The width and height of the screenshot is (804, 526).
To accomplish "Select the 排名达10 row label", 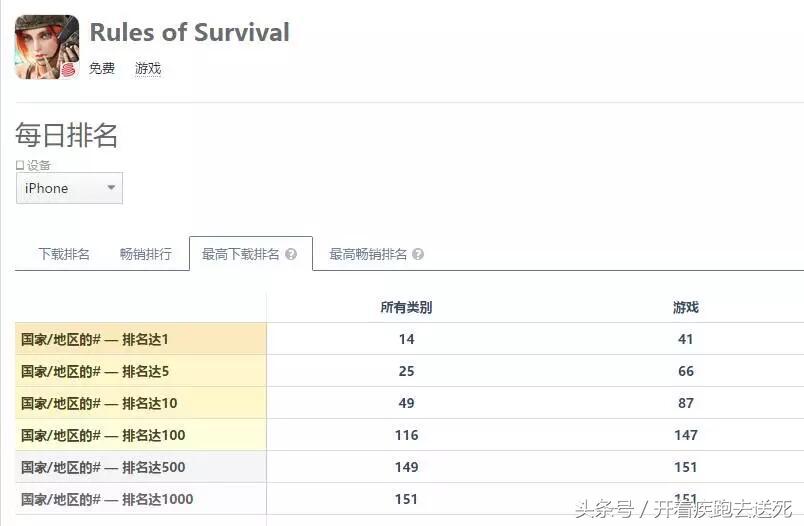I will pyautogui.click(x=99, y=403).
